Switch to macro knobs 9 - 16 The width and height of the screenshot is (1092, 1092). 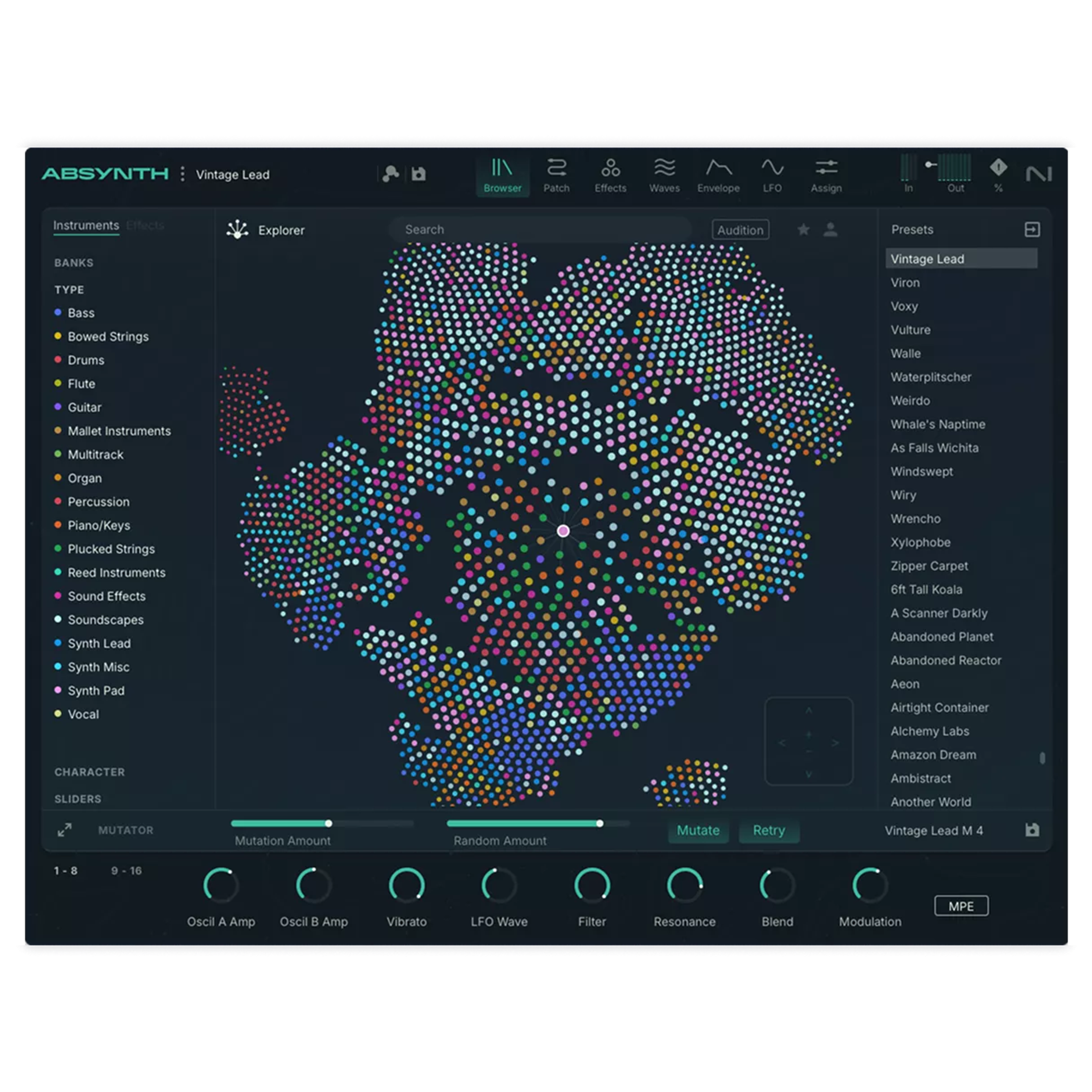tap(127, 871)
